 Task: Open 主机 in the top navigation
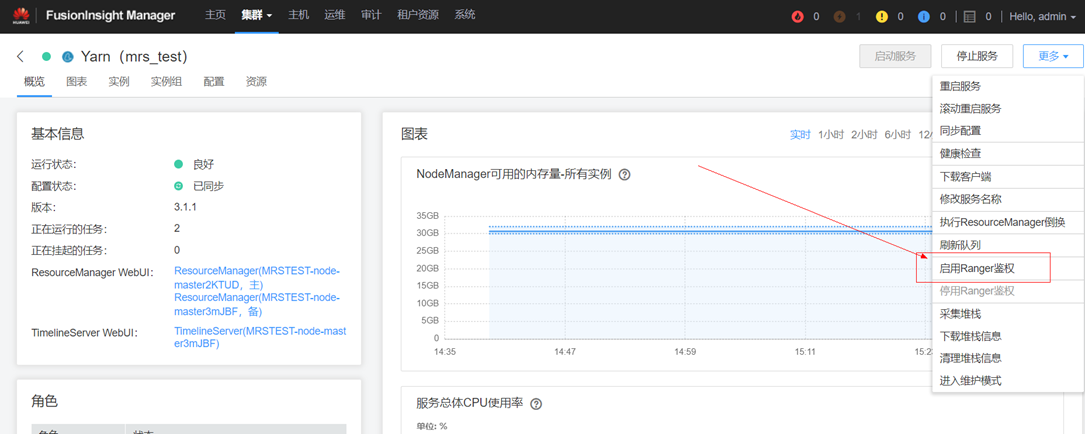(x=298, y=15)
